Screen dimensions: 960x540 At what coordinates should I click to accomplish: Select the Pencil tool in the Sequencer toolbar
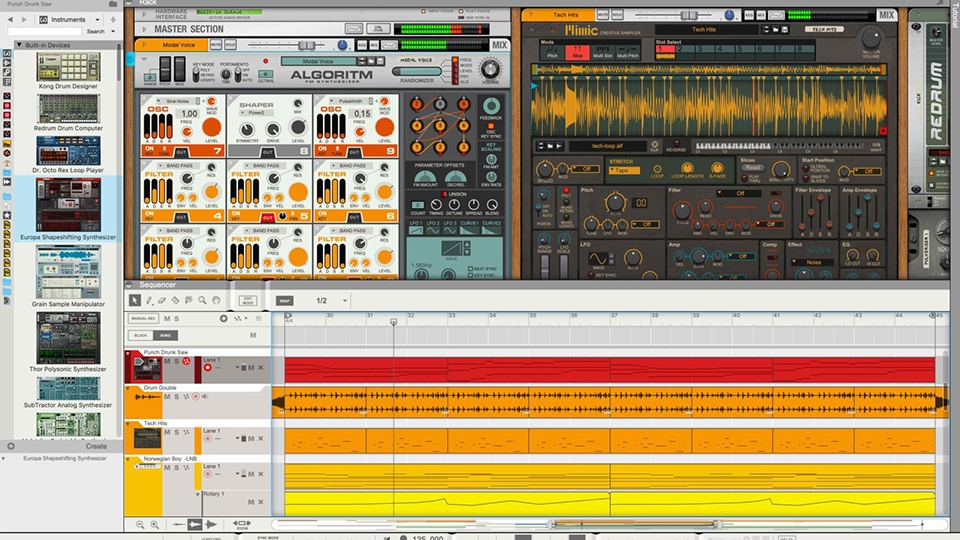coord(149,301)
